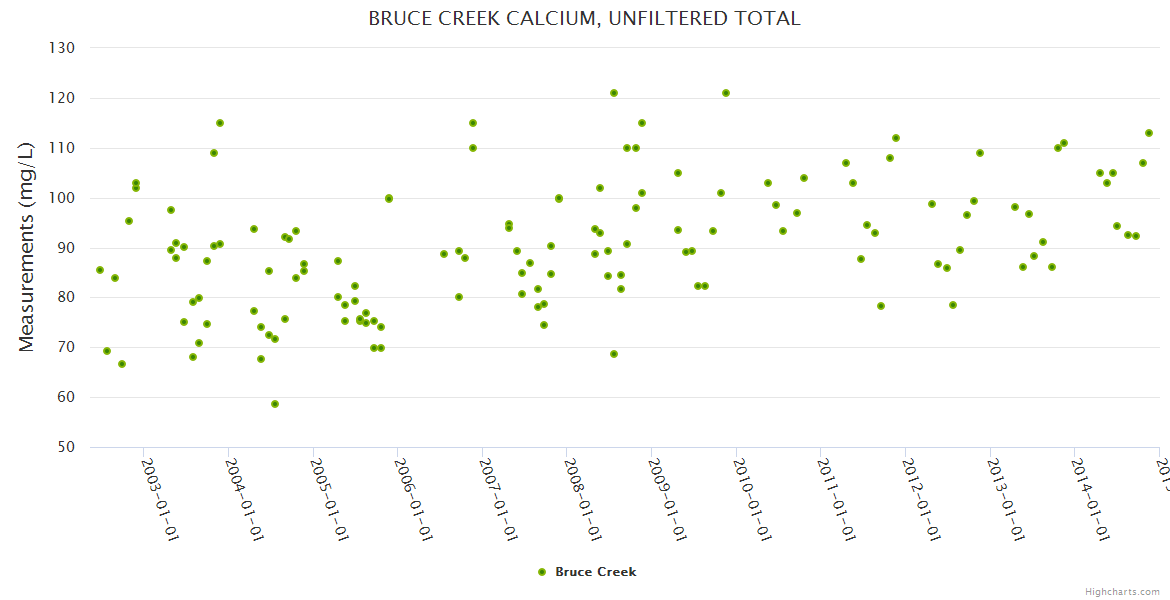
Task: Click the rightmost data point near 113 mg/L
Action: pos(1149,133)
